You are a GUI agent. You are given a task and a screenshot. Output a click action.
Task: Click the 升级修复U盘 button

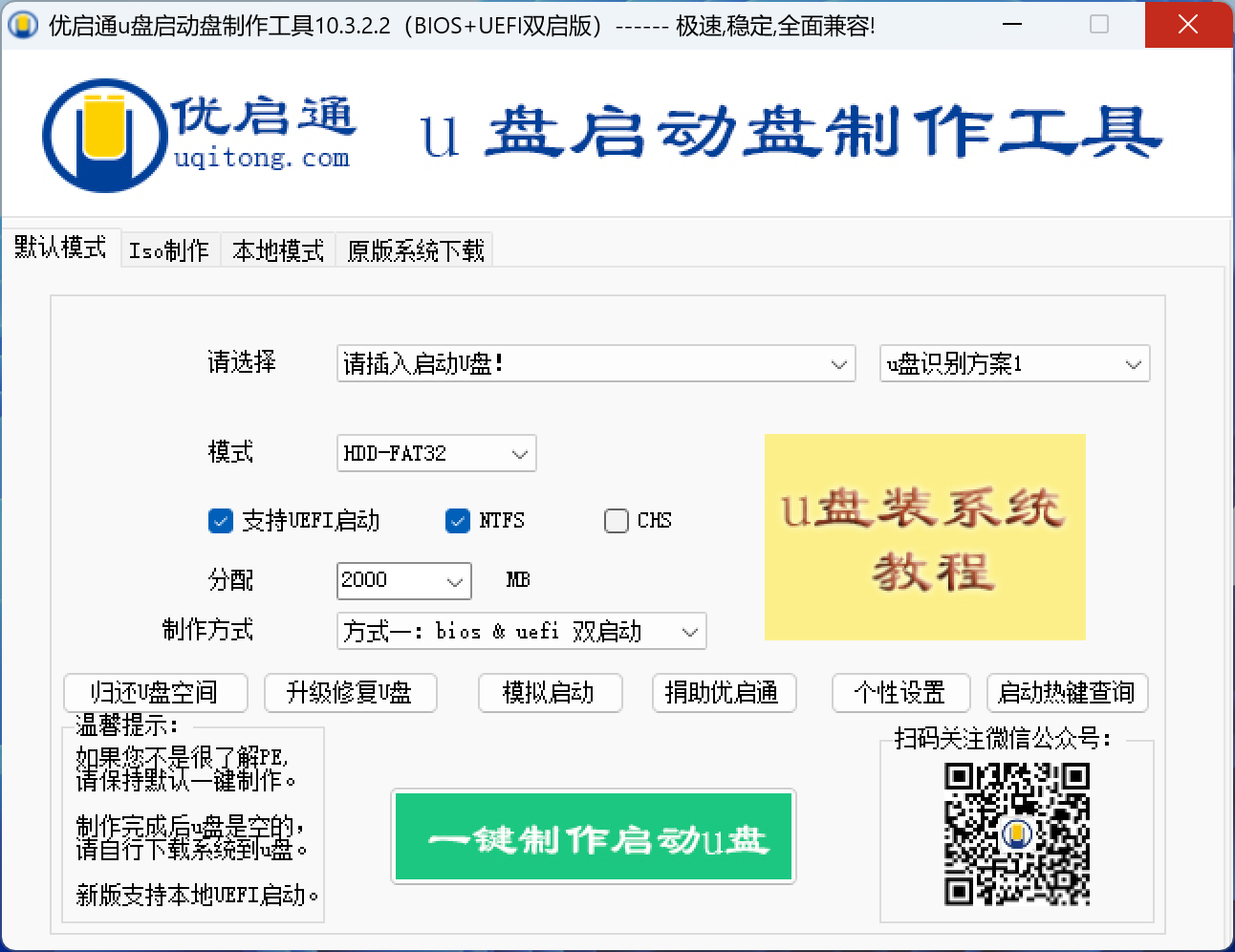coord(350,693)
